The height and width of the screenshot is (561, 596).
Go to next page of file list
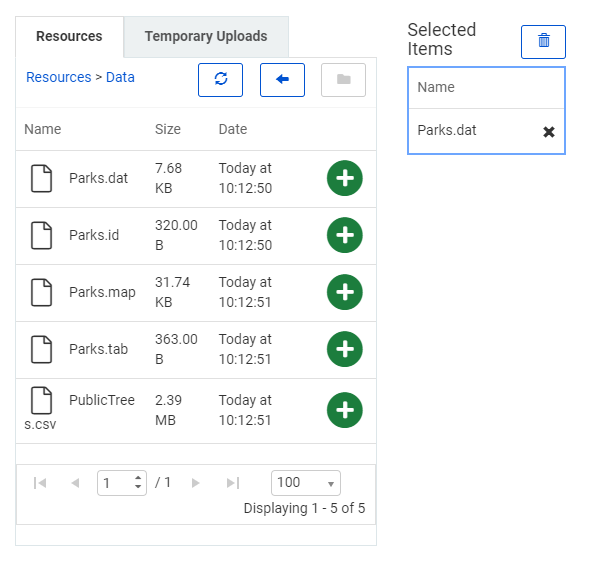click(x=196, y=483)
